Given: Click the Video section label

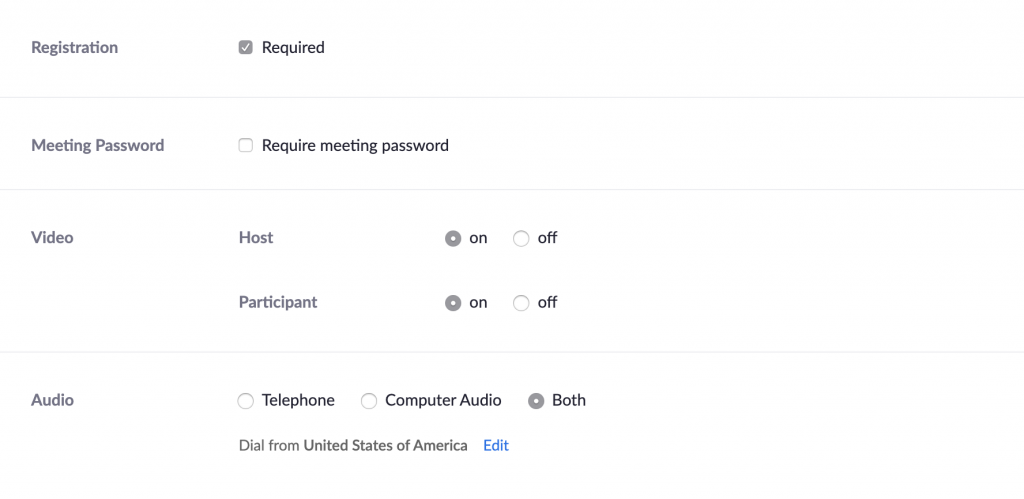Looking at the screenshot, I should (x=52, y=238).
